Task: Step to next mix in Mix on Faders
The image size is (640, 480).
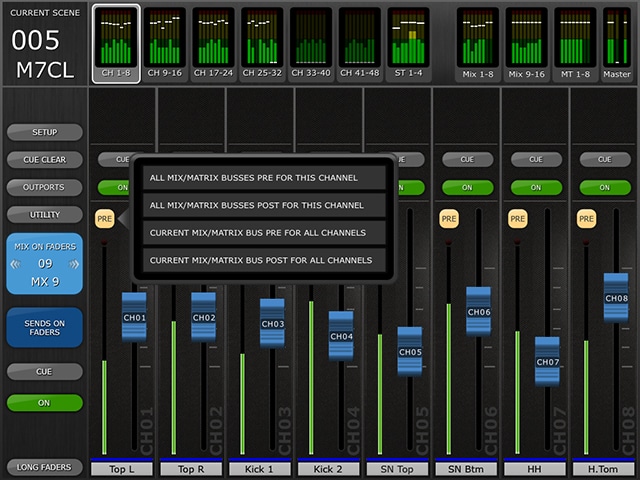Action: [73, 264]
